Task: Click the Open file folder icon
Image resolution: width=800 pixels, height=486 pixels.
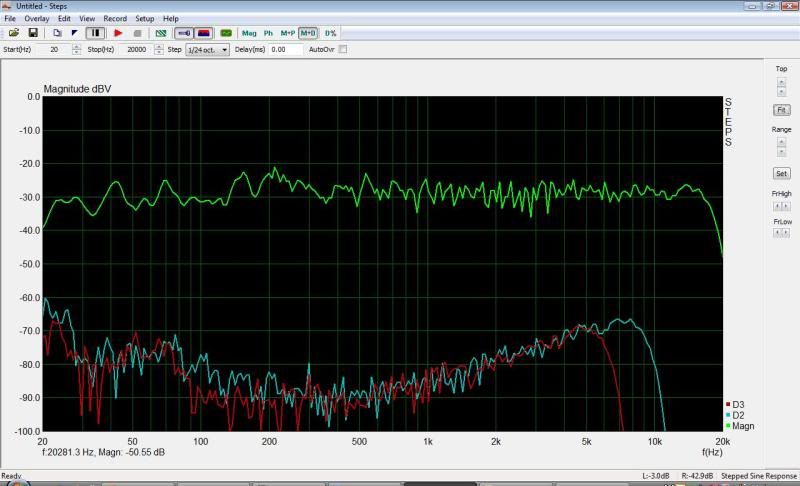Action: [14, 33]
